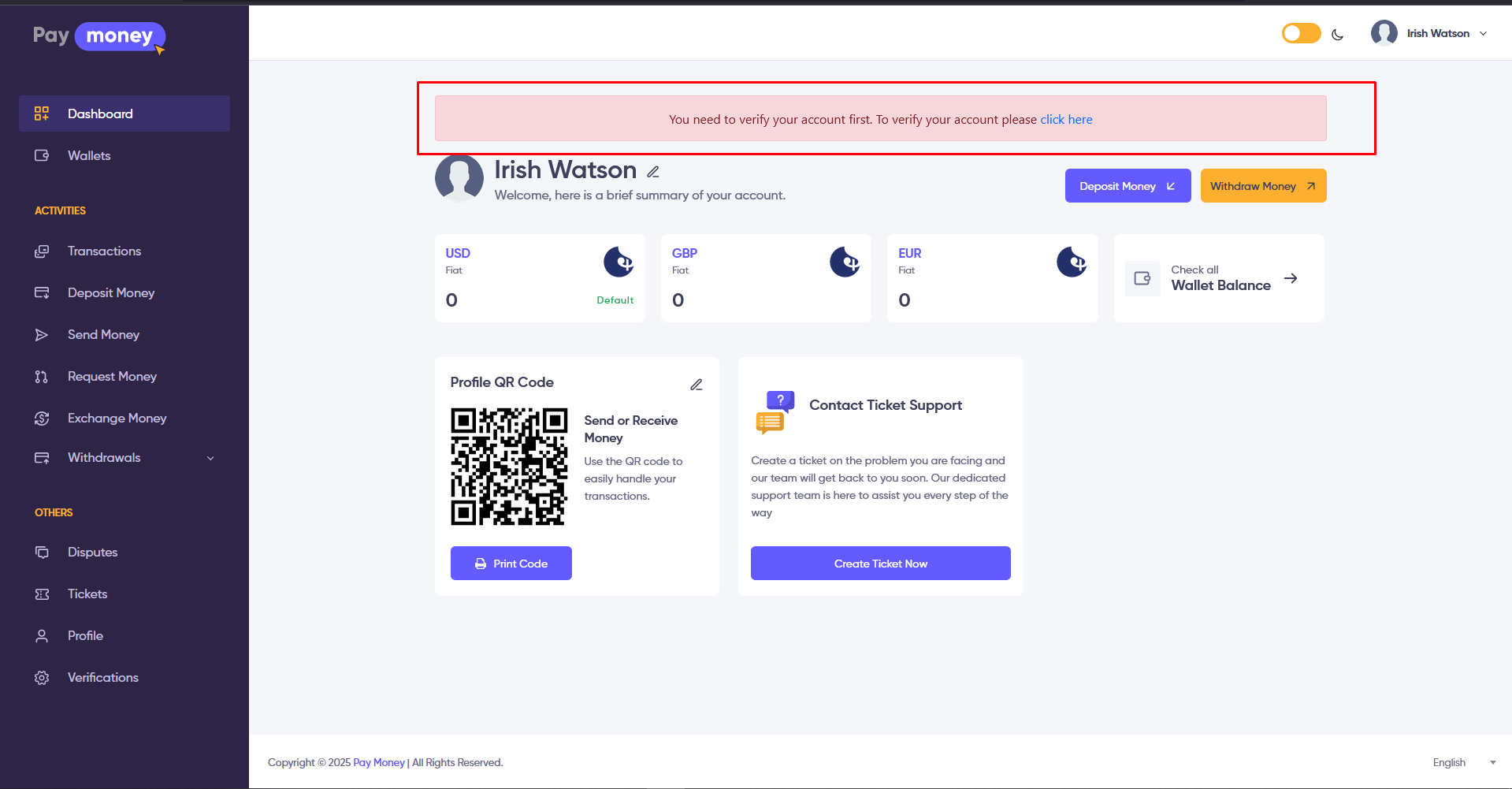Click the Pay Money logo
1512x789 pixels.
point(99,37)
